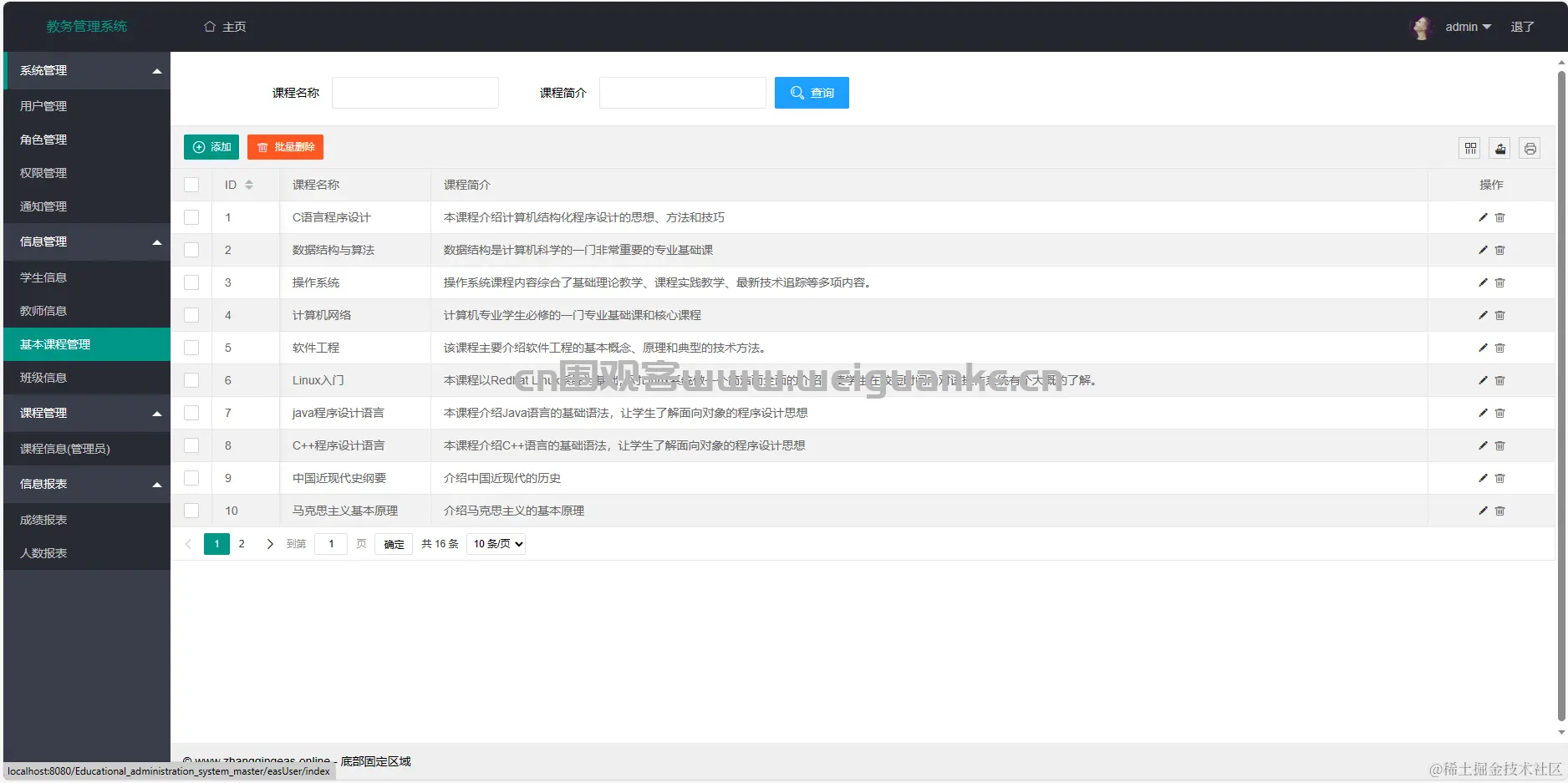Select the checkbox for 操作系统
The width and height of the screenshot is (1568, 783).
coord(191,282)
